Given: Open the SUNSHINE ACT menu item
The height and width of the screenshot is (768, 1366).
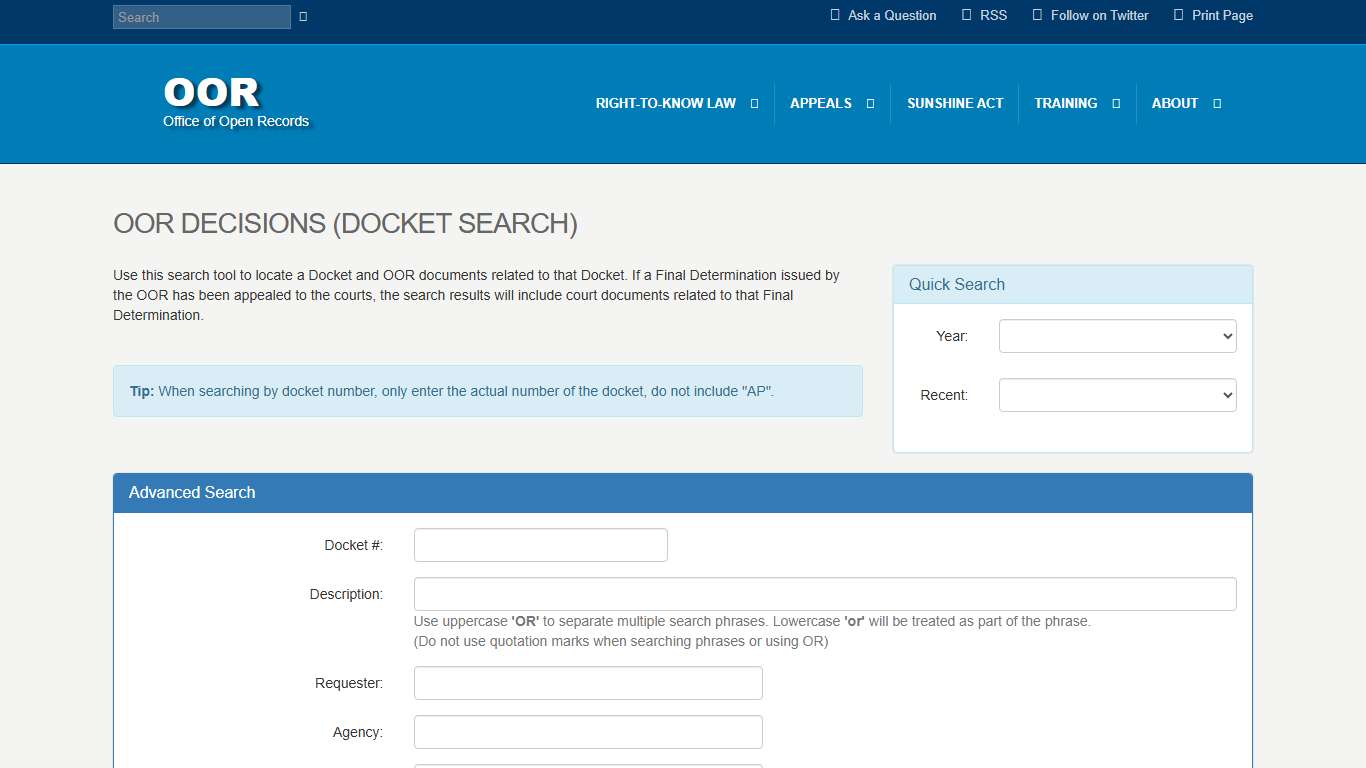Looking at the screenshot, I should 955,103.
